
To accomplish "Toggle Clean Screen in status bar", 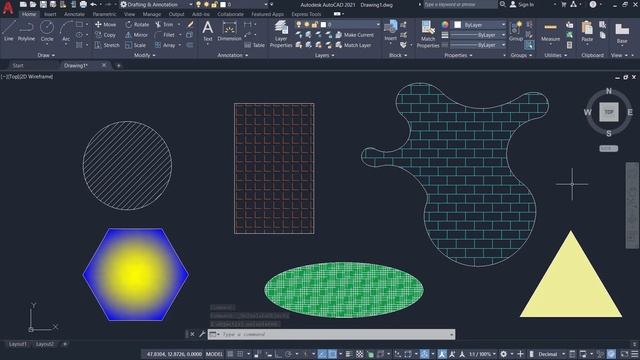I will [x=624, y=354].
